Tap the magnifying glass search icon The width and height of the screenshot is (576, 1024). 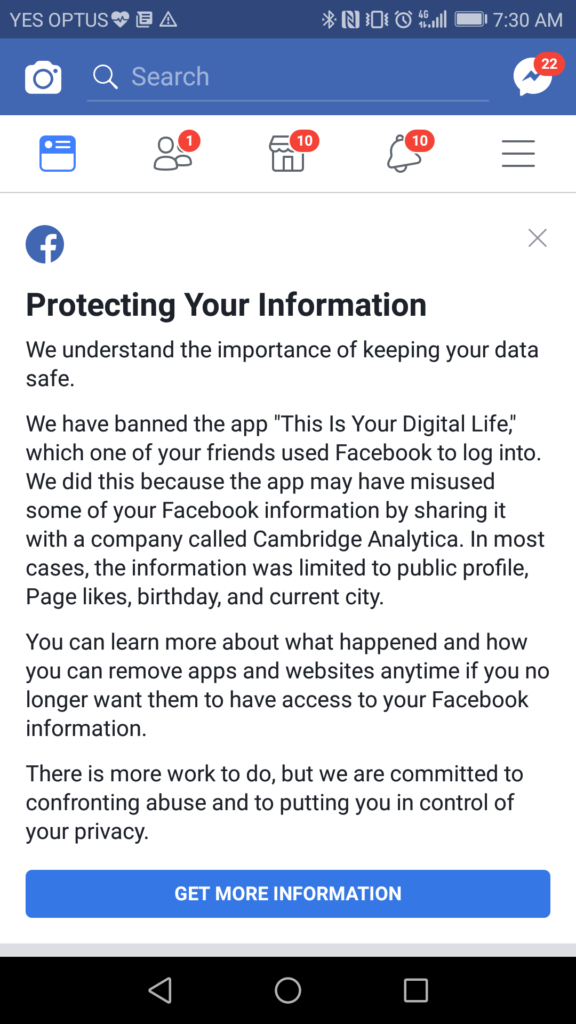105,77
